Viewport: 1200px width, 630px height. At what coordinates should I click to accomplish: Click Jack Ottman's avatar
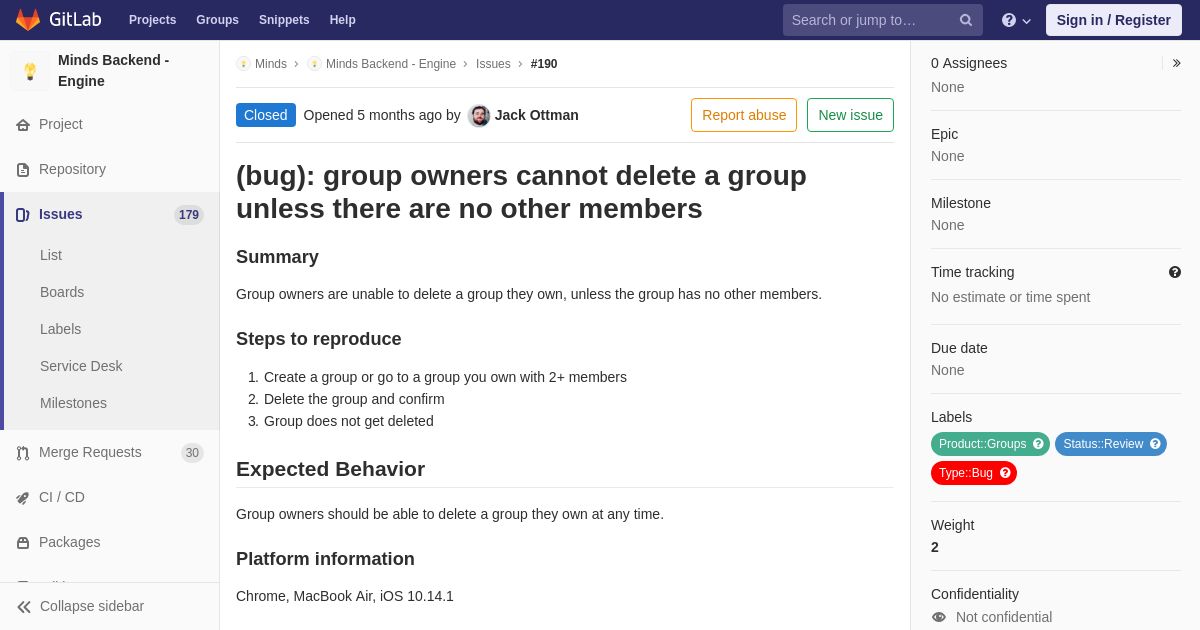pos(479,116)
